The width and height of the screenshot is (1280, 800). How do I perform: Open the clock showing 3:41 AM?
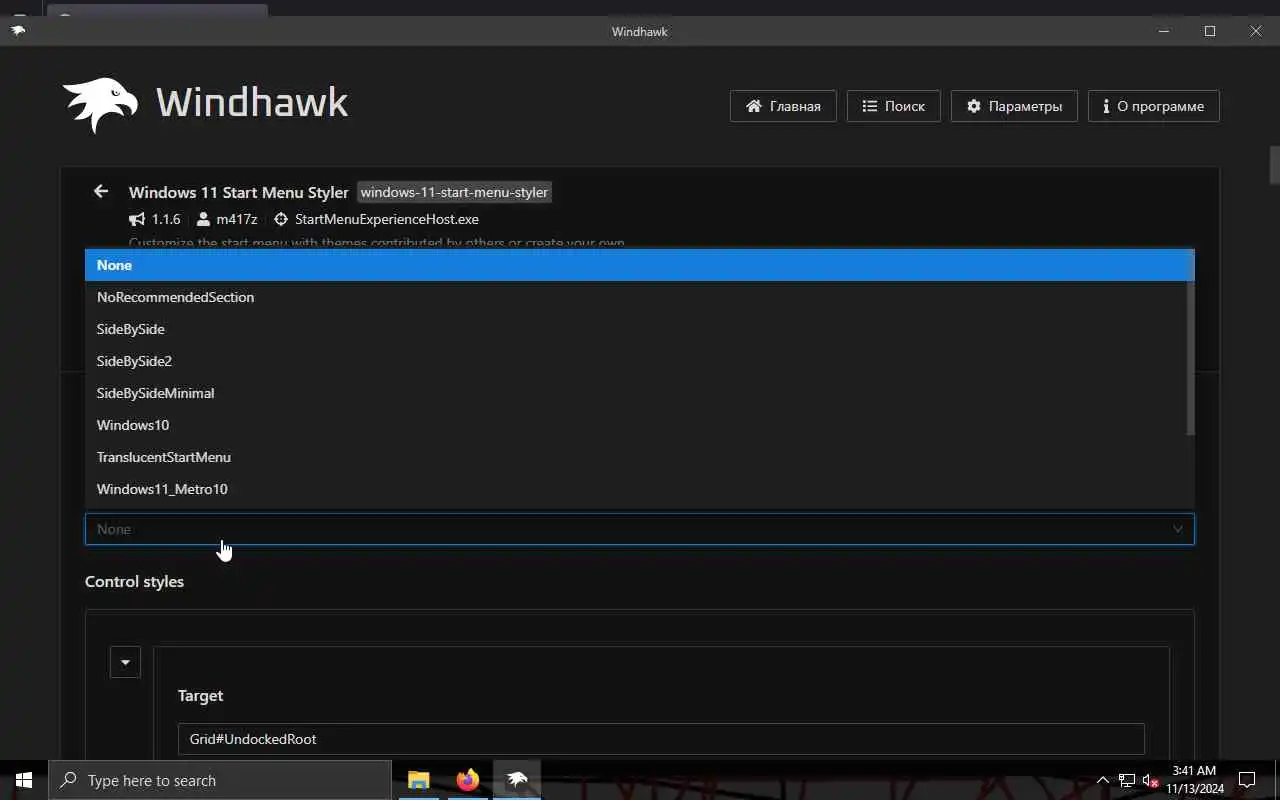[1194, 780]
